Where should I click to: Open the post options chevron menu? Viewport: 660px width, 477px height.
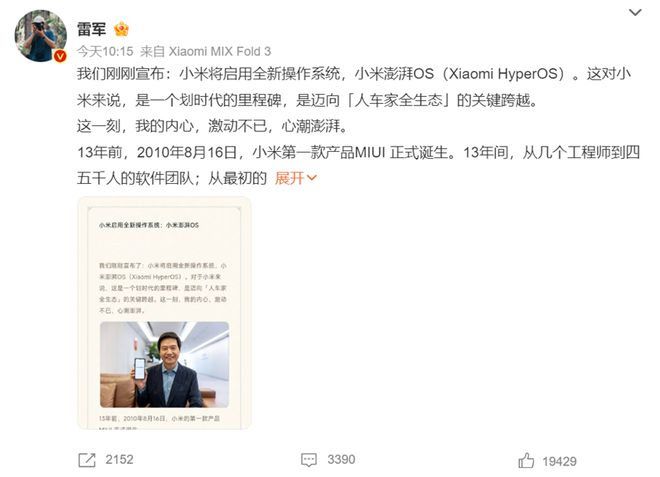point(635,12)
